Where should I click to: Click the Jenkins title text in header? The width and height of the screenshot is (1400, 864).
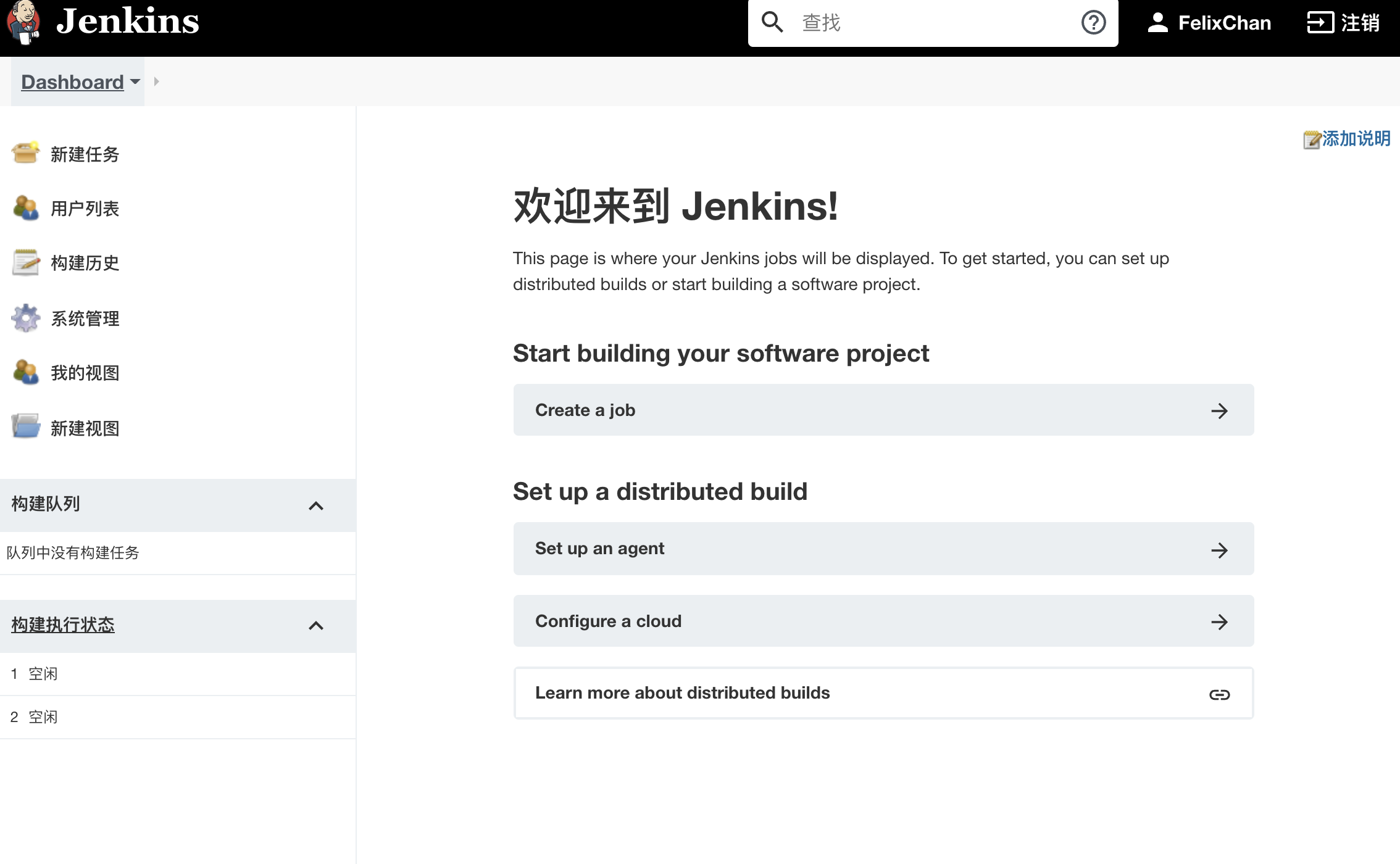tap(128, 21)
